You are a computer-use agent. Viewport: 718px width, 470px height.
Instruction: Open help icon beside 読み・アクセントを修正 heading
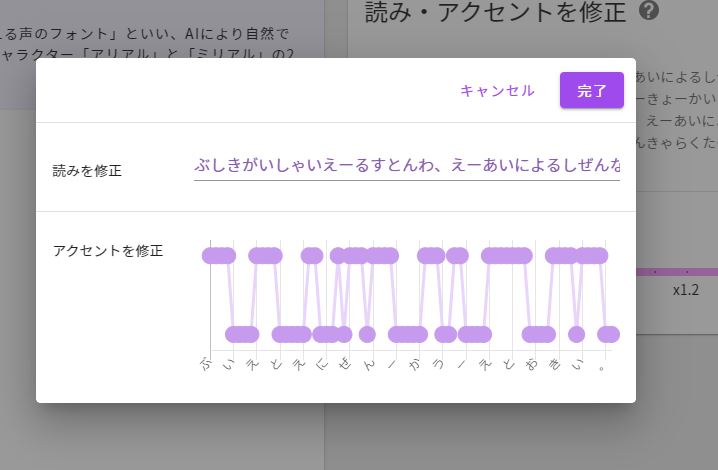pyautogui.click(x=648, y=10)
